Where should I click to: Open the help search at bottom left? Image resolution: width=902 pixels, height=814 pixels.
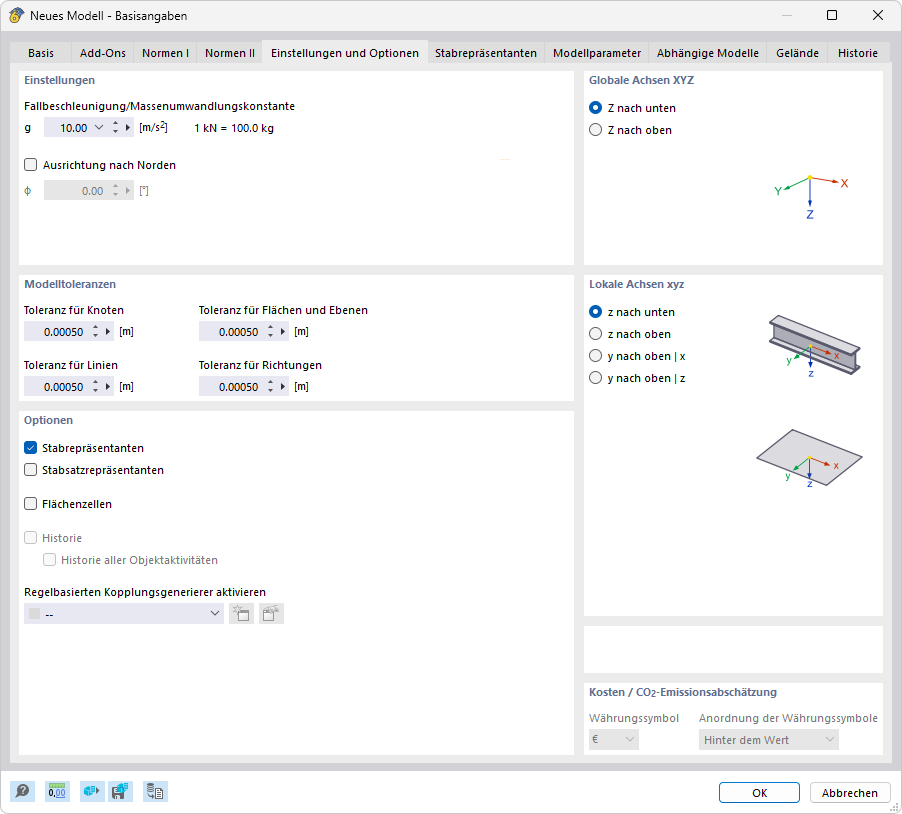click(x=22, y=791)
